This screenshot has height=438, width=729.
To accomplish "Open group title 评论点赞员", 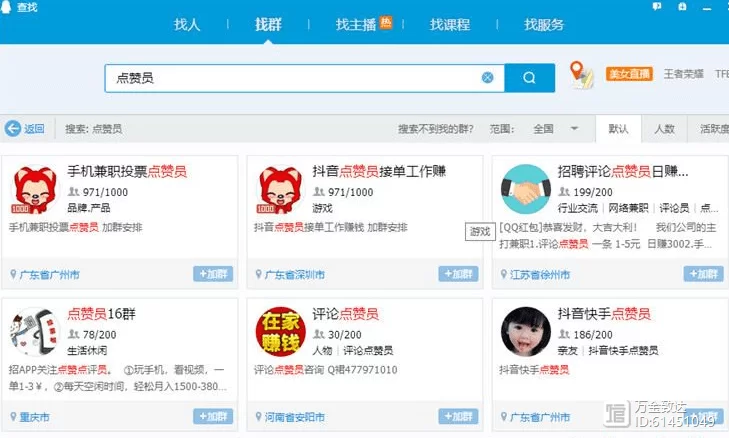I will click(345, 314).
